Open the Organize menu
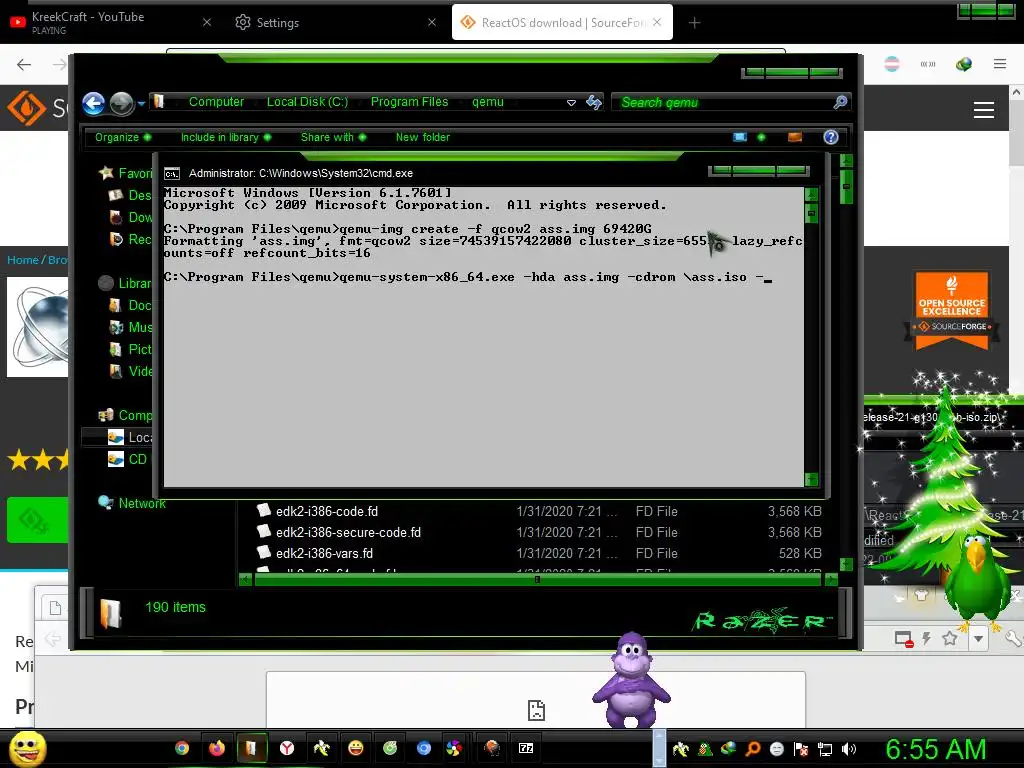1024x768 pixels. click(122, 137)
